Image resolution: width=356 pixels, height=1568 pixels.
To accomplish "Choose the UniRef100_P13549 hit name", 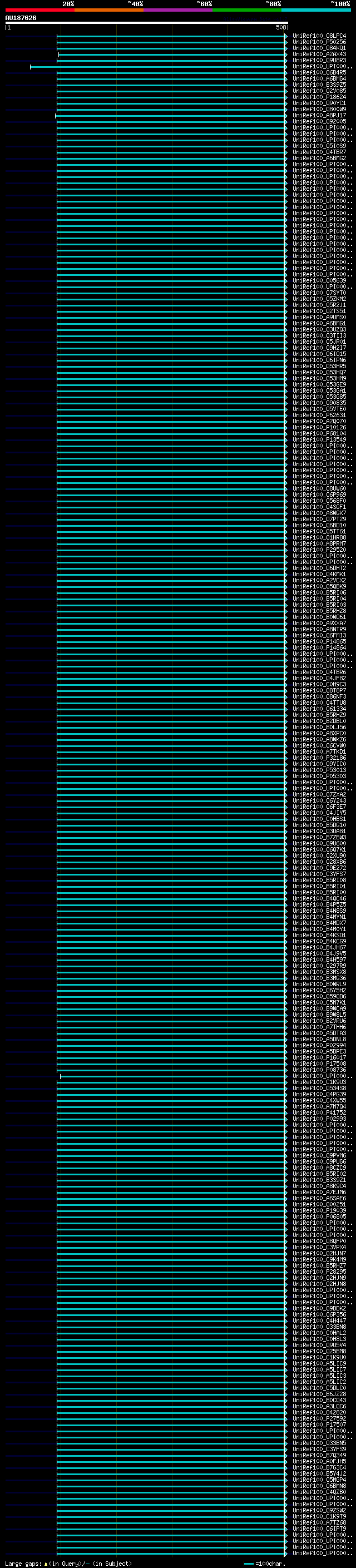I will pos(319,439).
